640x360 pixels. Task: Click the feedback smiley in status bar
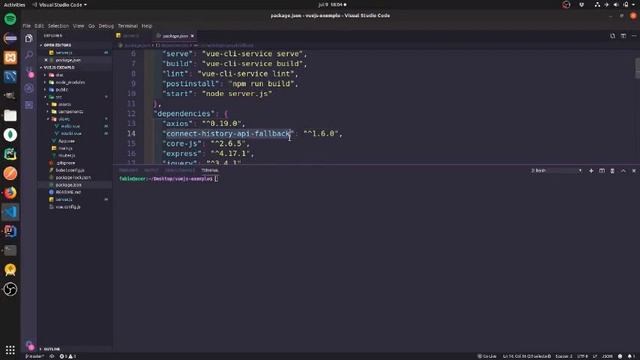[x=620, y=356]
